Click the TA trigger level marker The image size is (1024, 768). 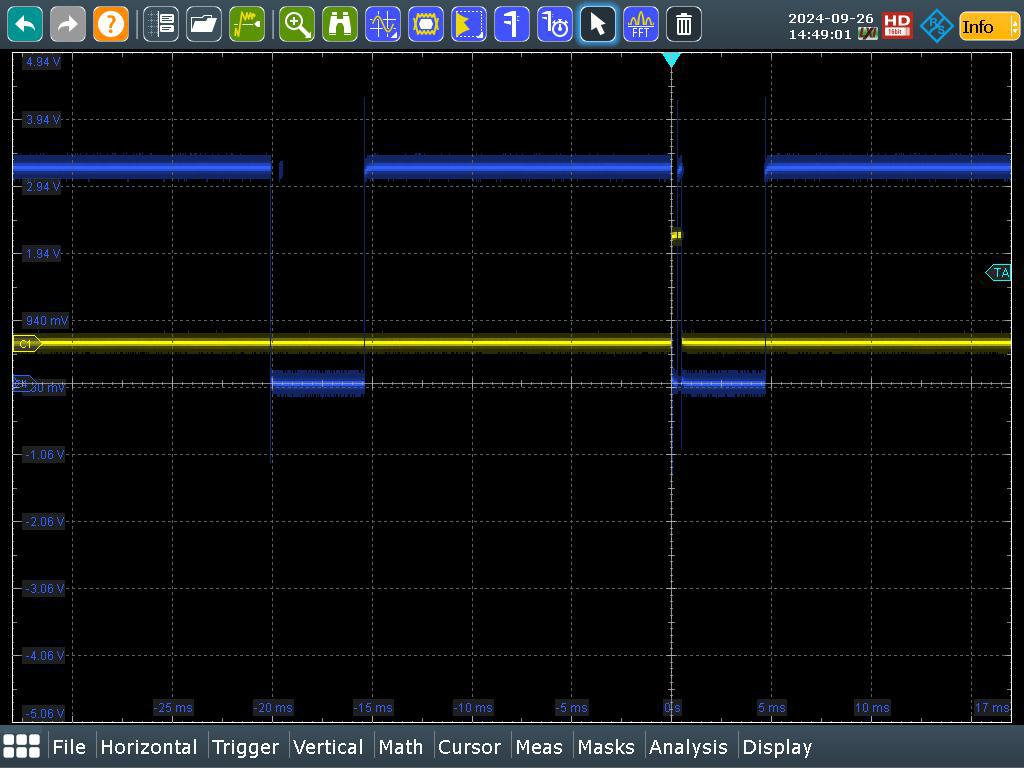click(x=999, y=272)
